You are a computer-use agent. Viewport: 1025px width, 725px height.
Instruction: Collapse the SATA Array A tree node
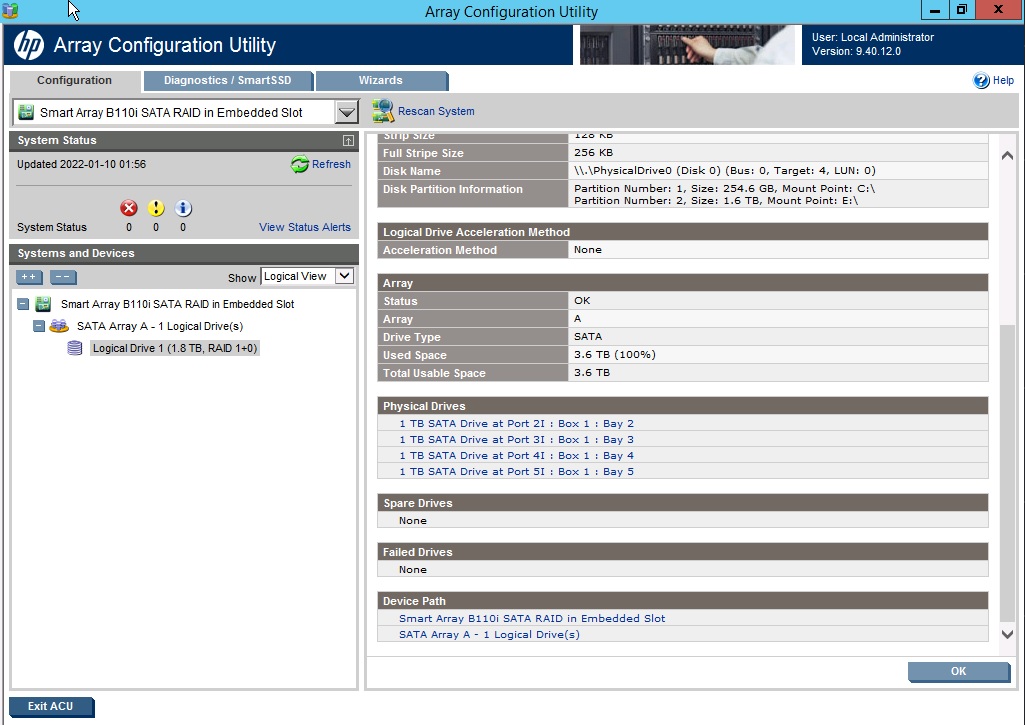[39, 326]
